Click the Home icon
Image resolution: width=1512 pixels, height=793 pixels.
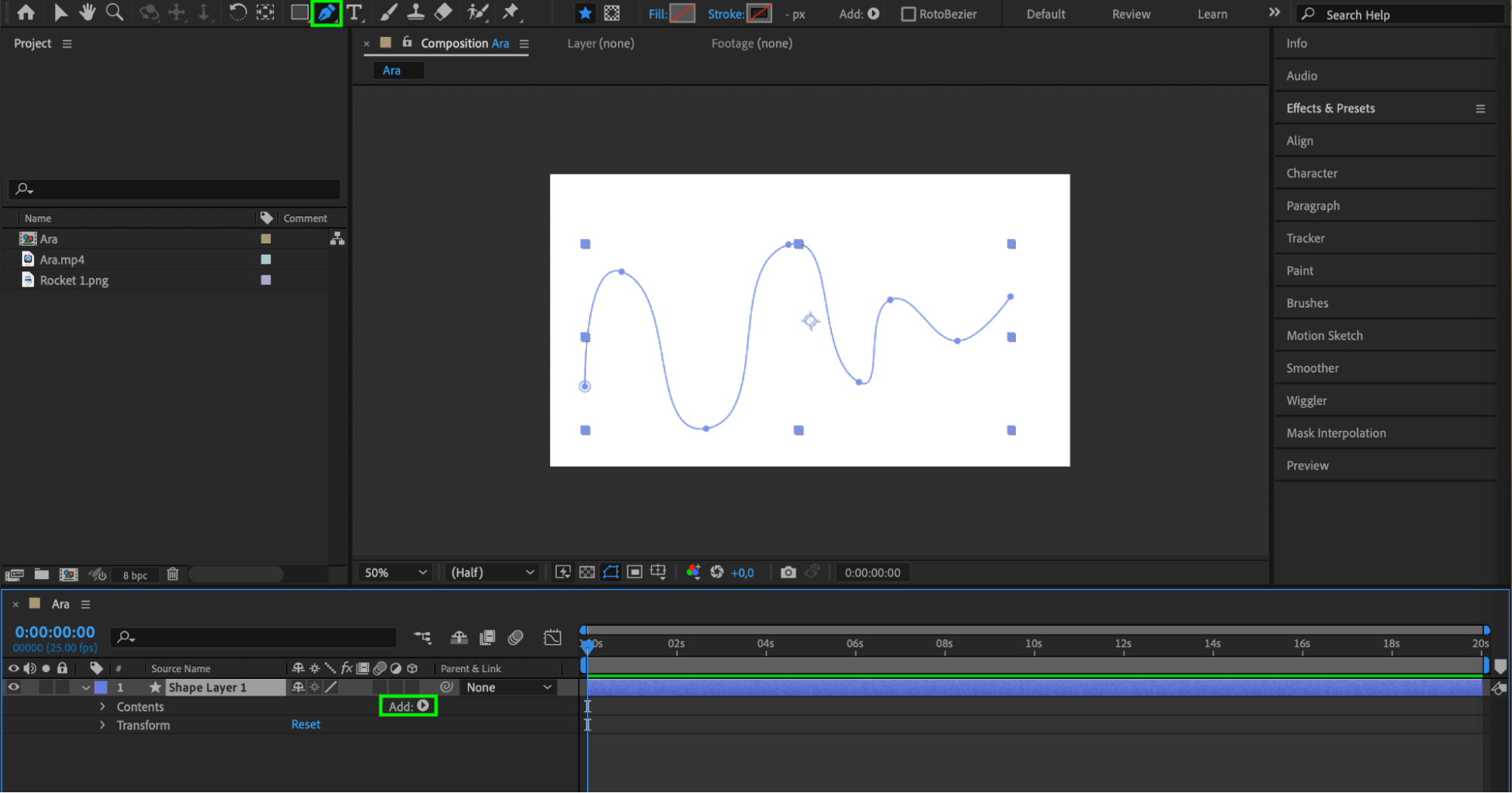point(26,13)
